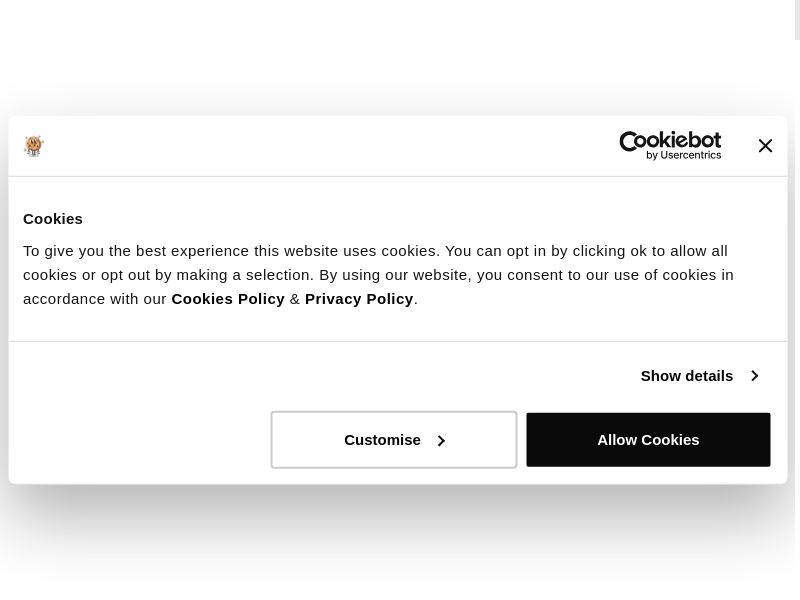
Task: Click the arrow icon inside Customise
Action: pyautogui.click(x=441, y=441)
